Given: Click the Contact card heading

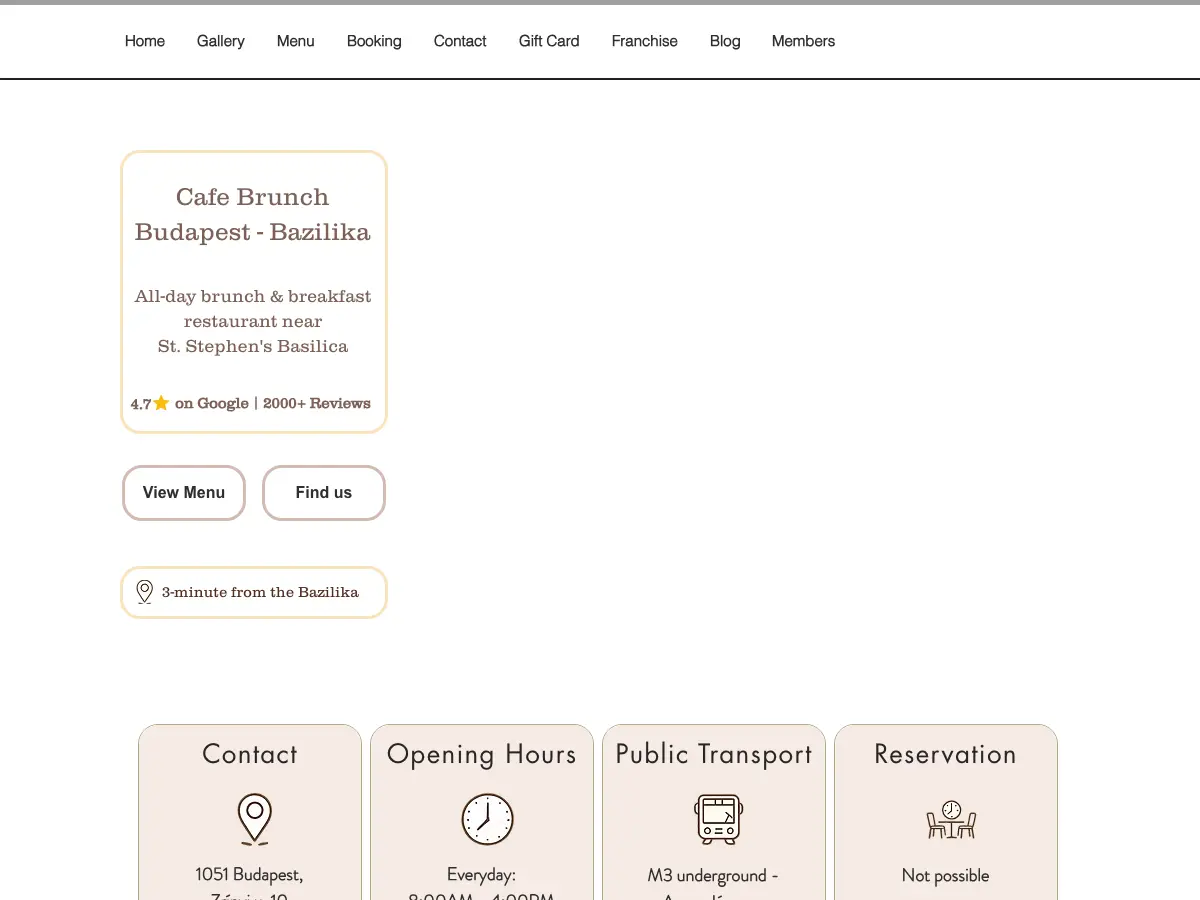Looking at the screenshot, I should pyautogui.click(x=250, y=754).
